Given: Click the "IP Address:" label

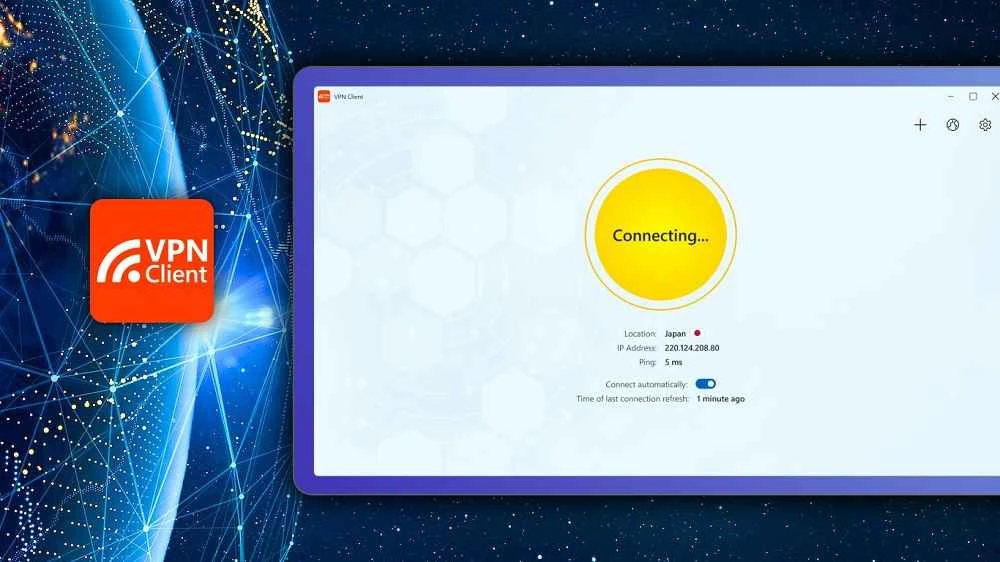Looking at the screenshot, I should tap(636, 348).
